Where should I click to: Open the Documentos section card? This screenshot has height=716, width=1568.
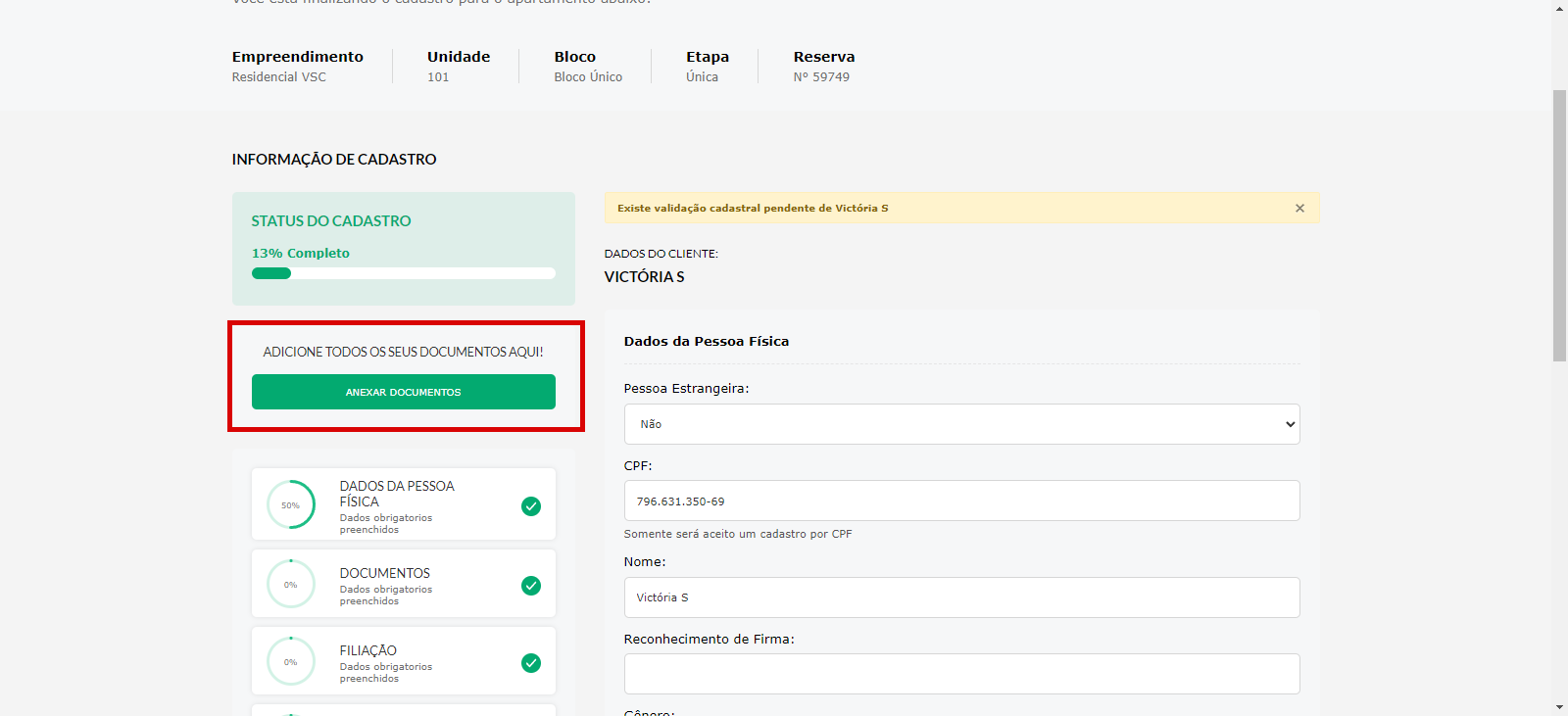coord(404,584)
